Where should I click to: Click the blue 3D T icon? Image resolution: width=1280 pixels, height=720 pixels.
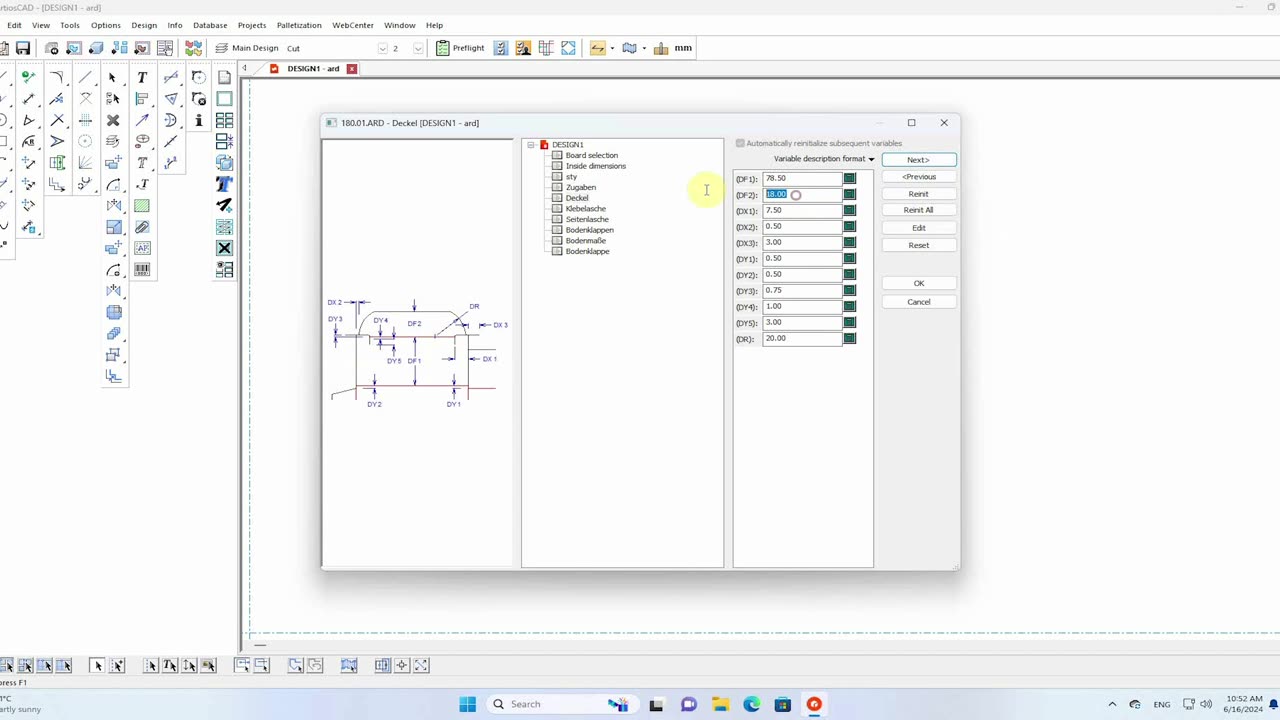[224, 184]
